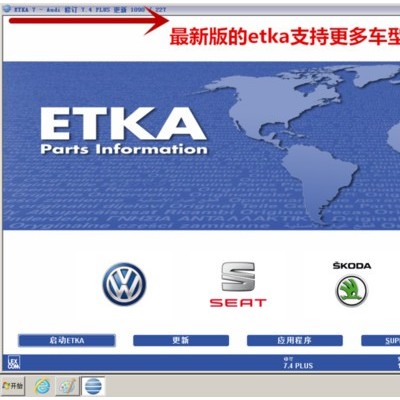Viewport: 400px width, 400px height.
Task: Start the 更新 update button
Action: coord(181,341)
